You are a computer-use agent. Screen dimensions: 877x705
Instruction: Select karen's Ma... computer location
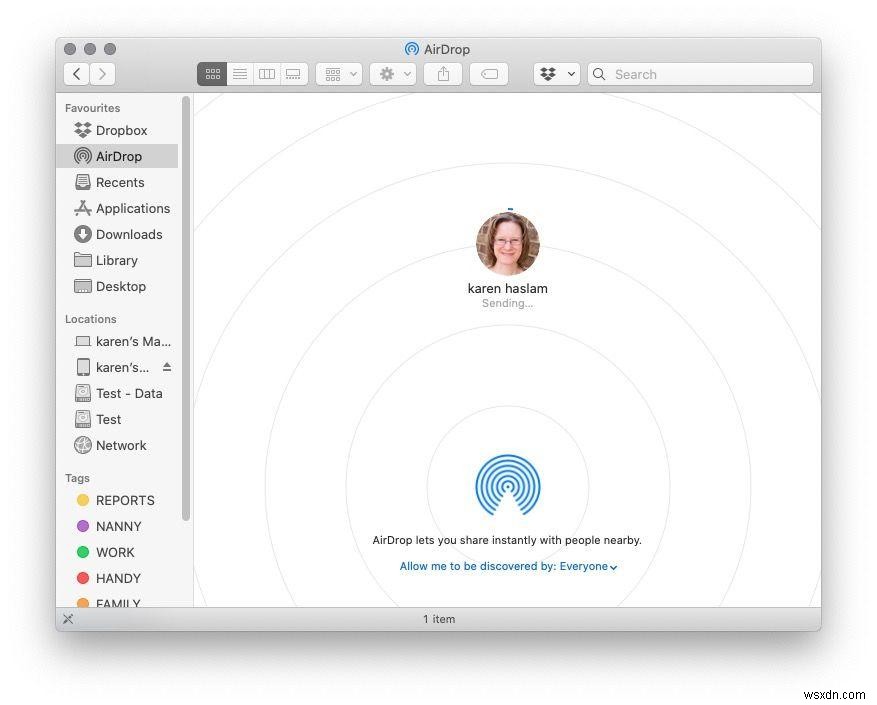(117, 341)
